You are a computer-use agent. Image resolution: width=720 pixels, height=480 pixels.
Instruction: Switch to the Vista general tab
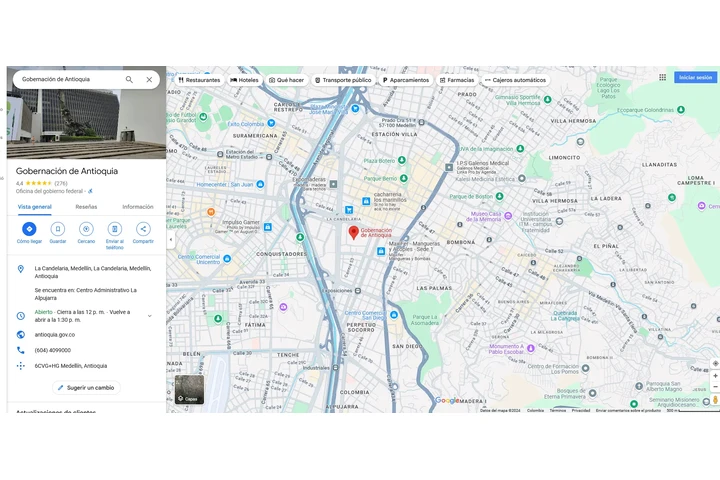coord(34,207)
